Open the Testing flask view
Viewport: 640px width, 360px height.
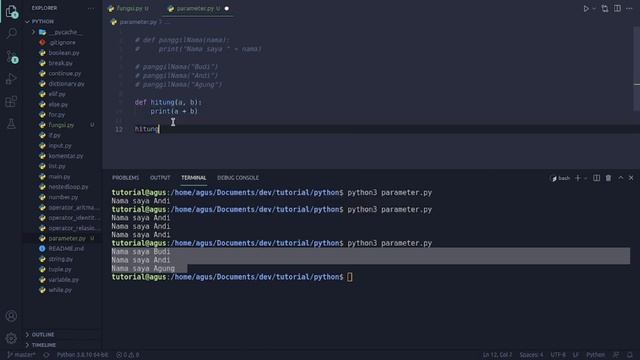pos(11,124)
